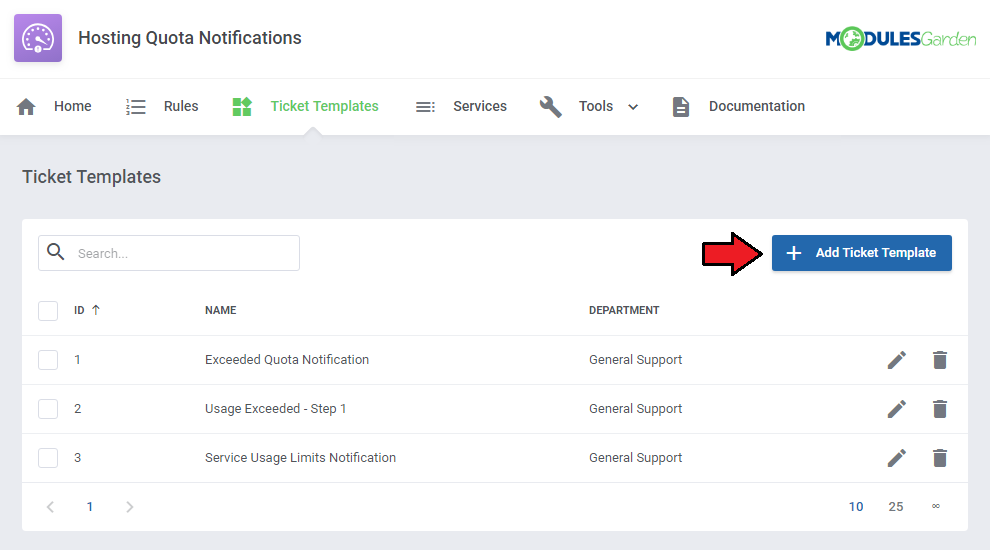Click General Support in row ID 1

[x=635, y=359]
